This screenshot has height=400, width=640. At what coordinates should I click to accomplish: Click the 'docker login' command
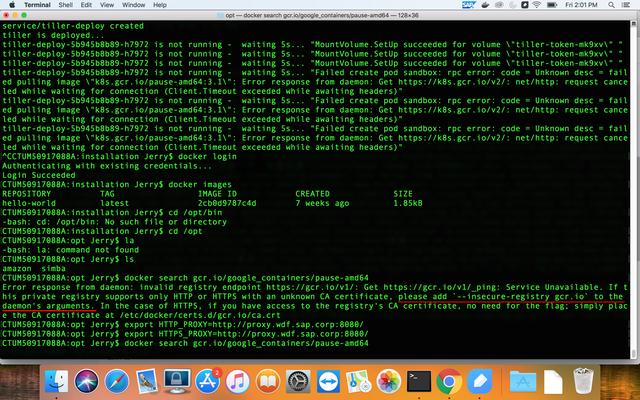[x=207, y=156]
